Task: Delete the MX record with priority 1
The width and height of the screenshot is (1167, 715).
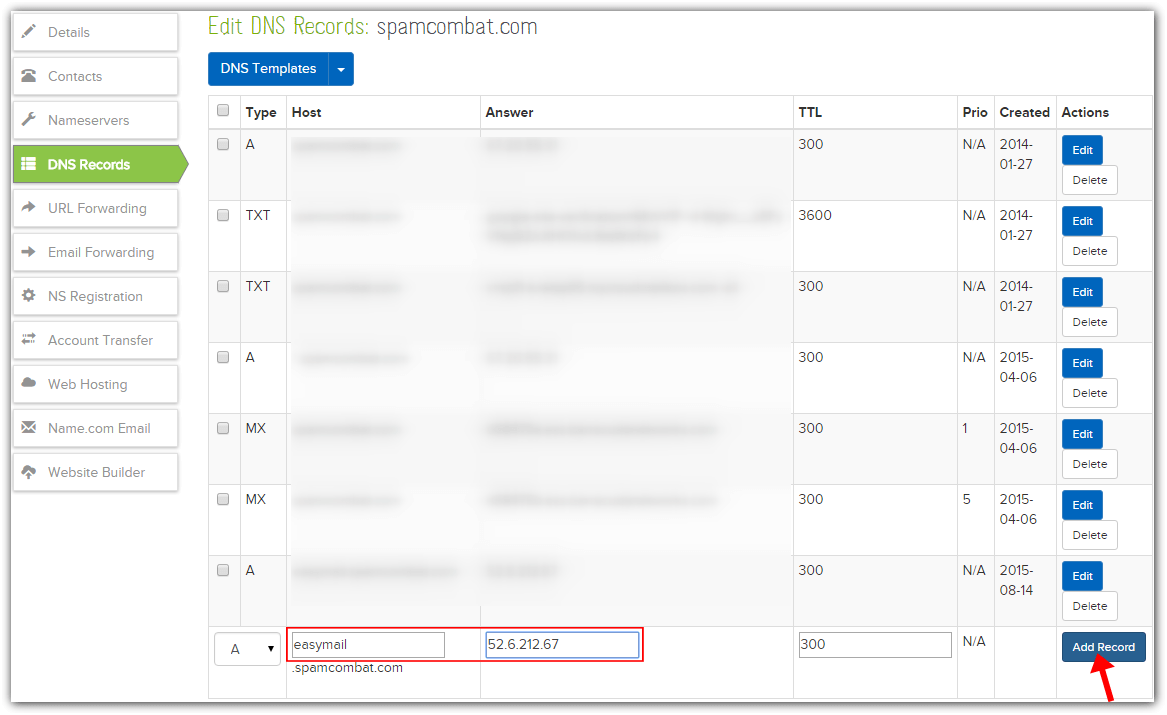Action: pyautogui.click(x=1090, y=464)
